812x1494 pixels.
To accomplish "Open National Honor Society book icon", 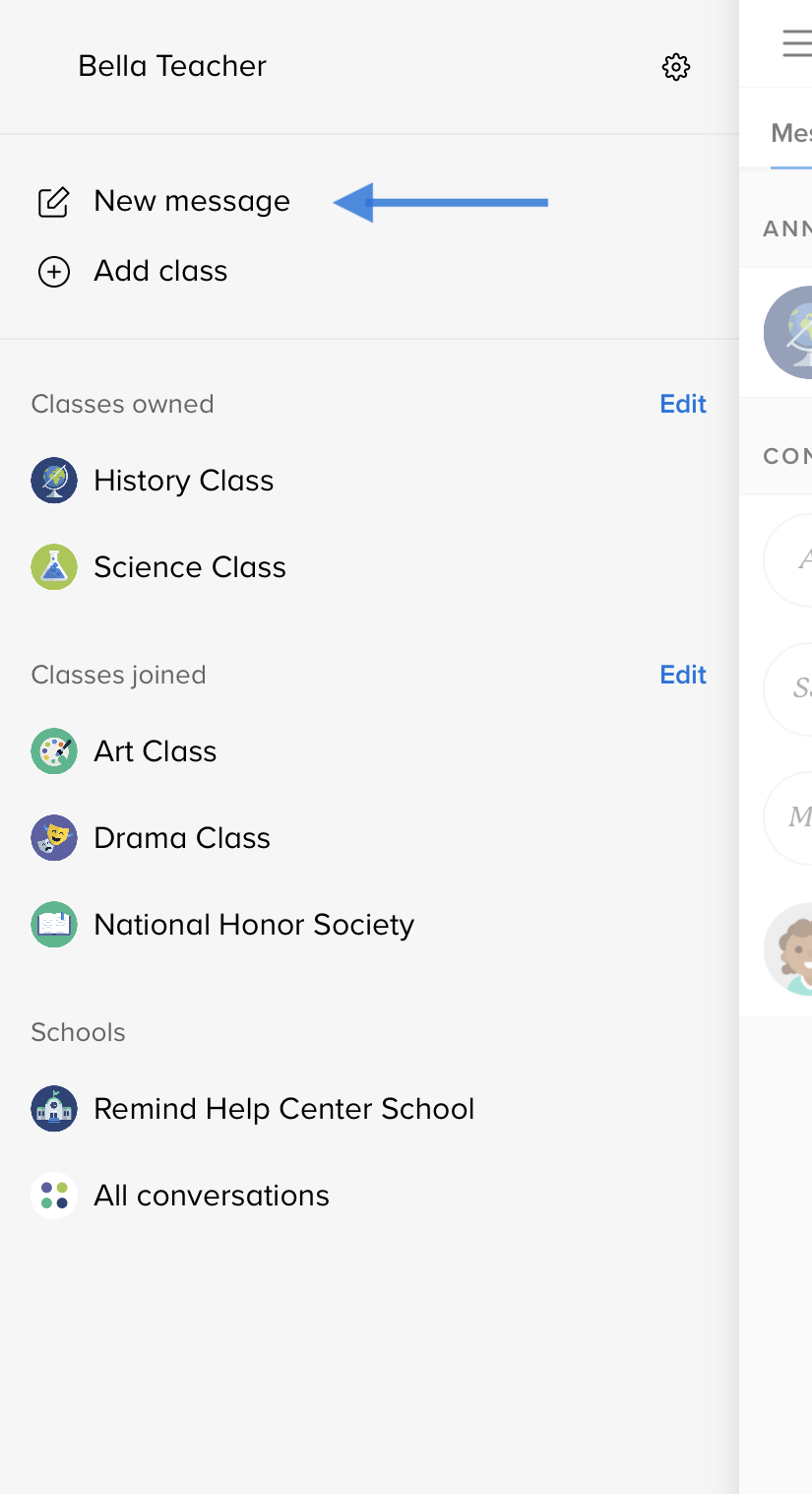I will (x=54, y=925).
